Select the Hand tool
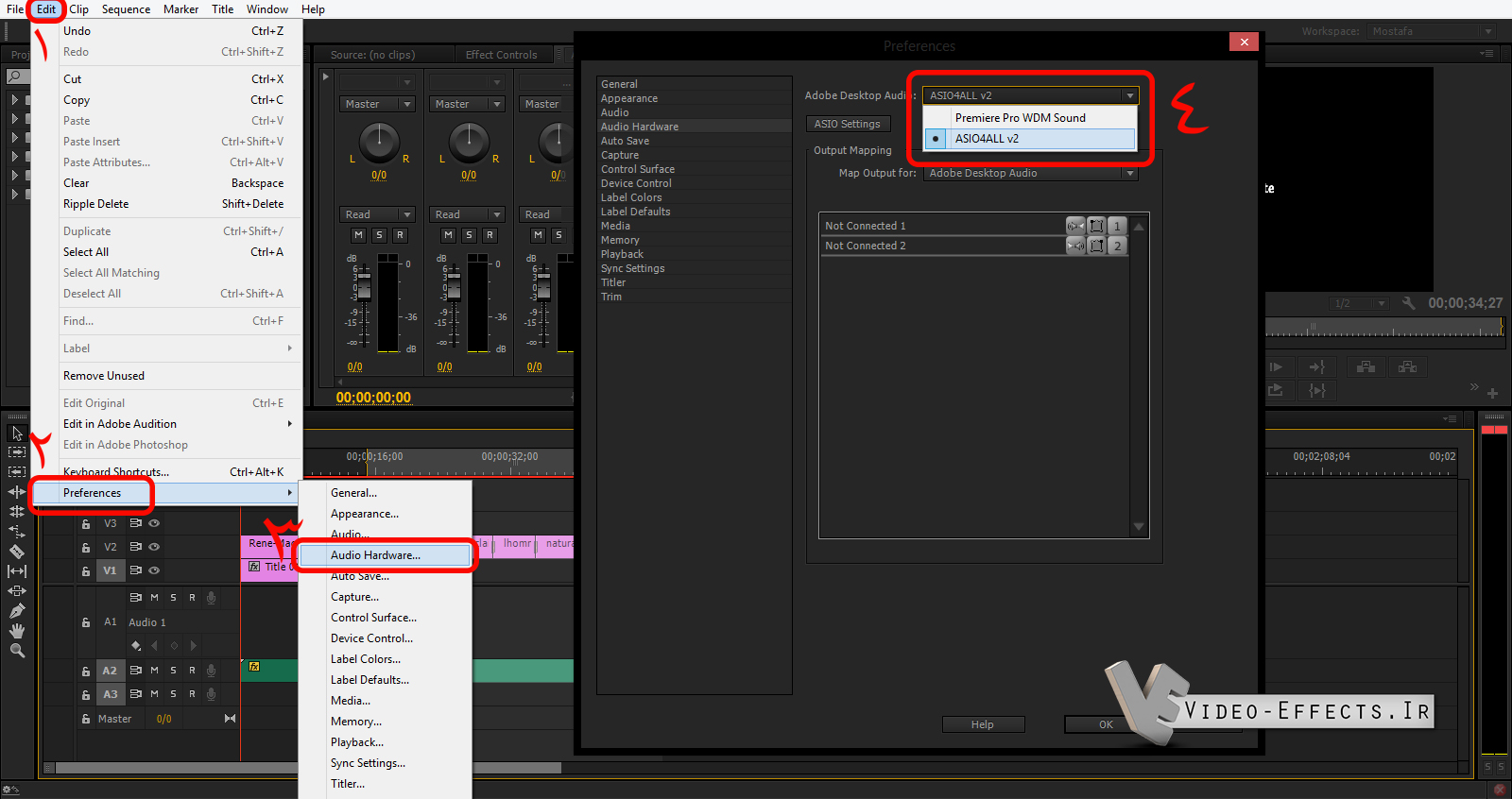 [17, 631]
